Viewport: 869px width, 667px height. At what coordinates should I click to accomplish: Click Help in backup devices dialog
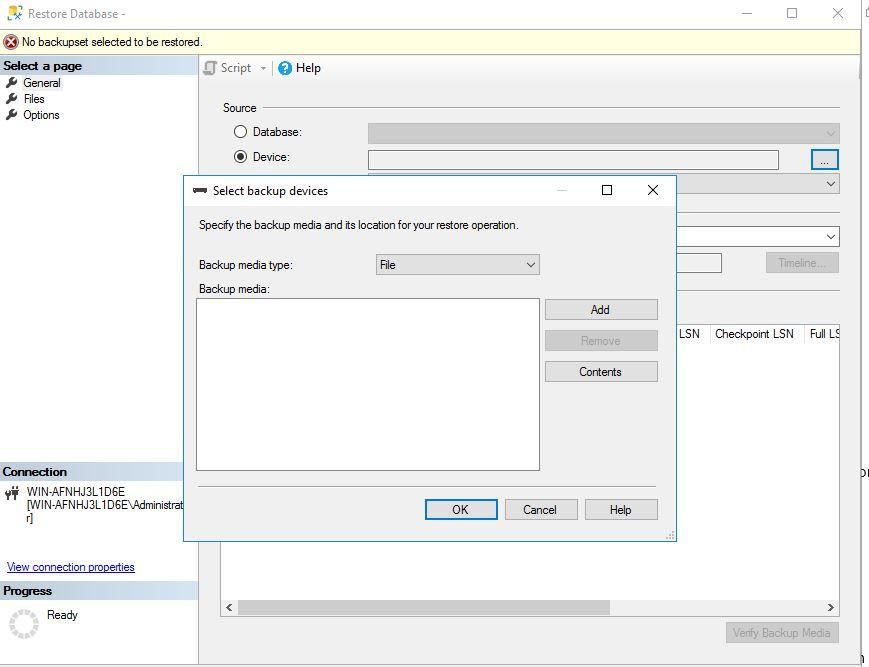(621, 510)
